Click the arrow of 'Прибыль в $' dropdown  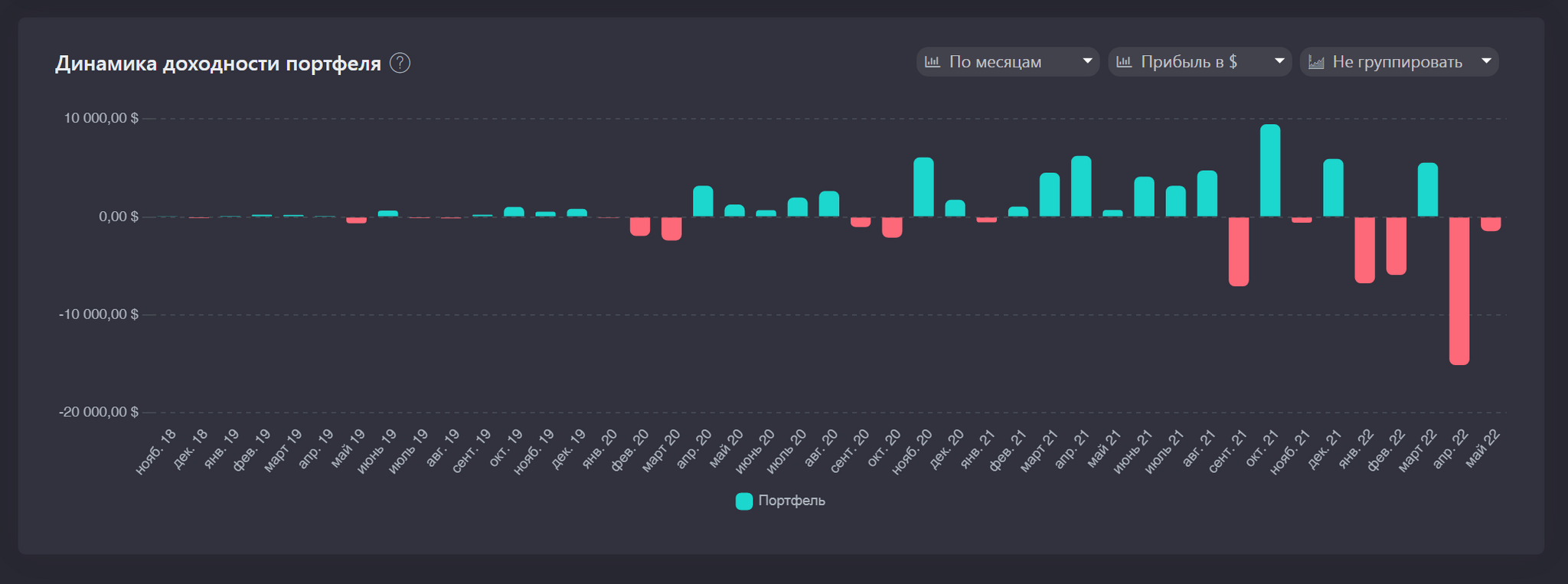[1279, 61]
